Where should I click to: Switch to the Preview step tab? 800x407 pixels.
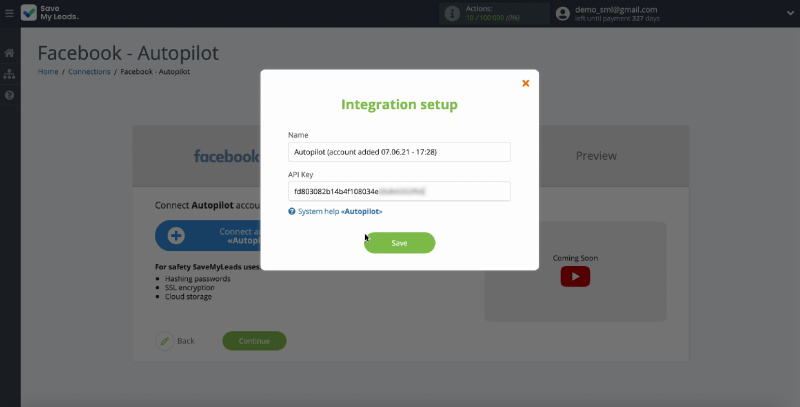pyautogui.click(x=596, y=156)
